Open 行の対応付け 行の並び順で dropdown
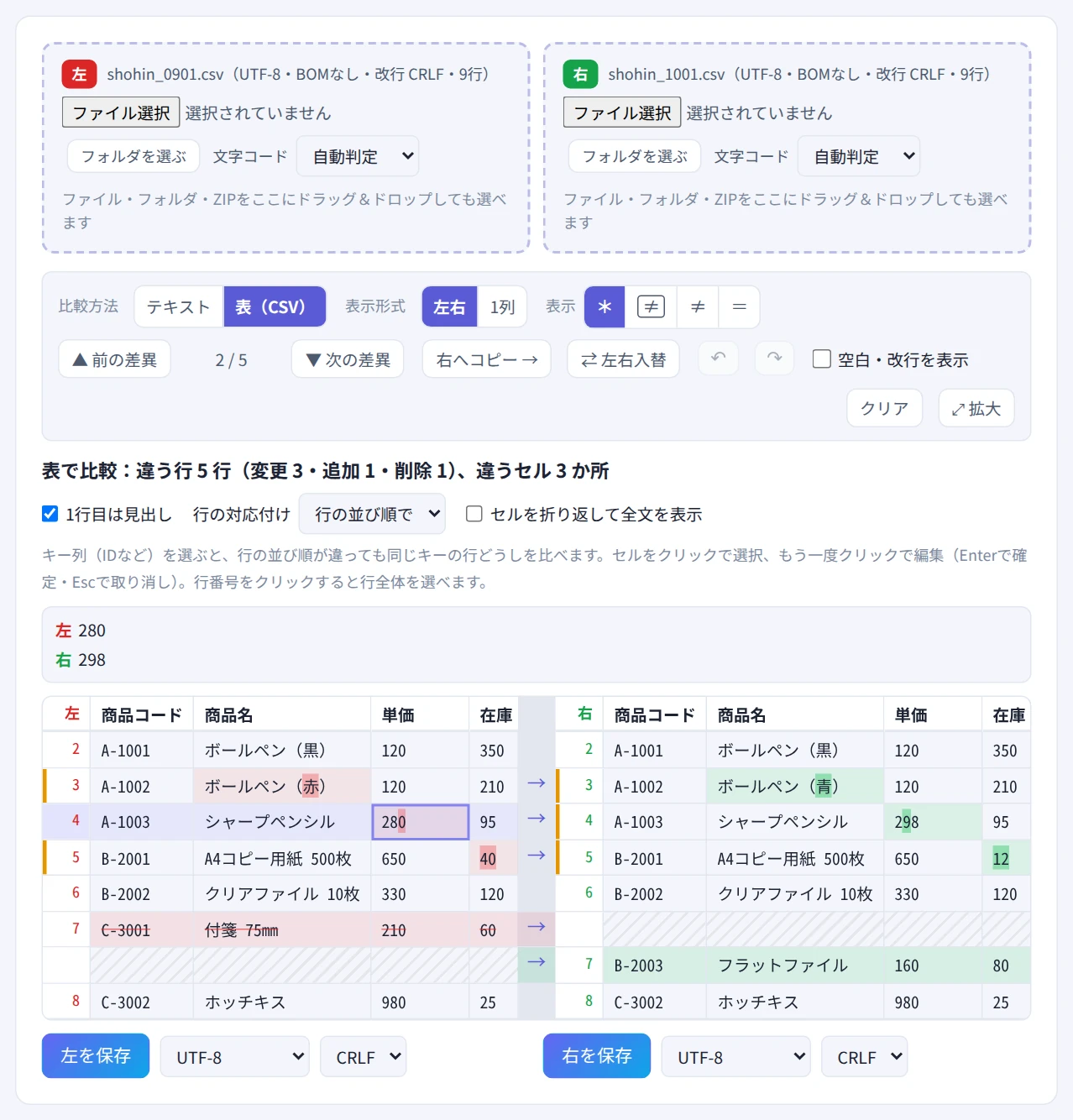The height and width of the screenshot is (1120, 1073). [x=372, y=514]
